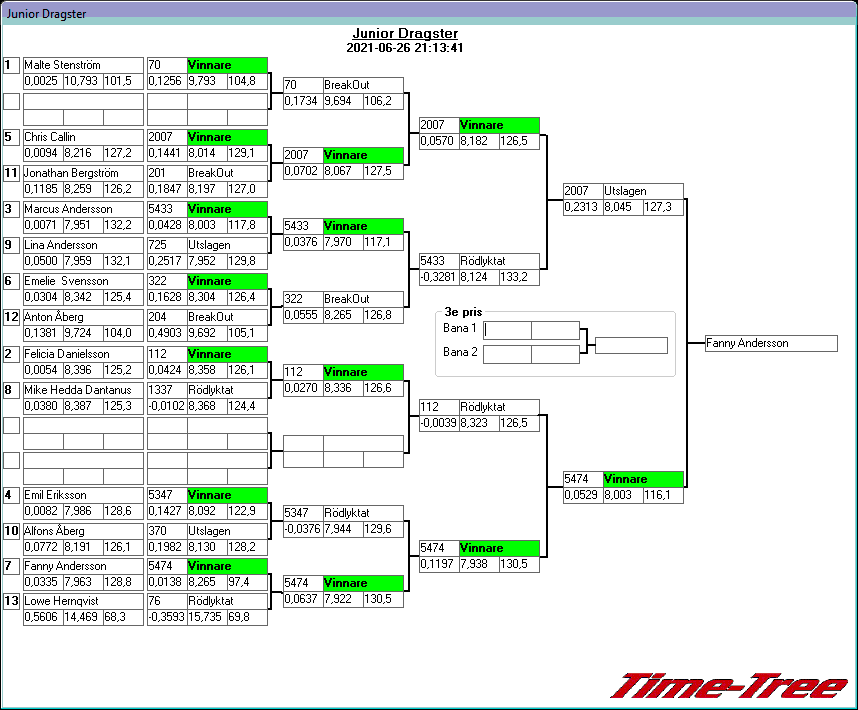The image size is (858, 710).
Task: Click the green Vinnare cell next to car 70
Action: coord(227,65)
